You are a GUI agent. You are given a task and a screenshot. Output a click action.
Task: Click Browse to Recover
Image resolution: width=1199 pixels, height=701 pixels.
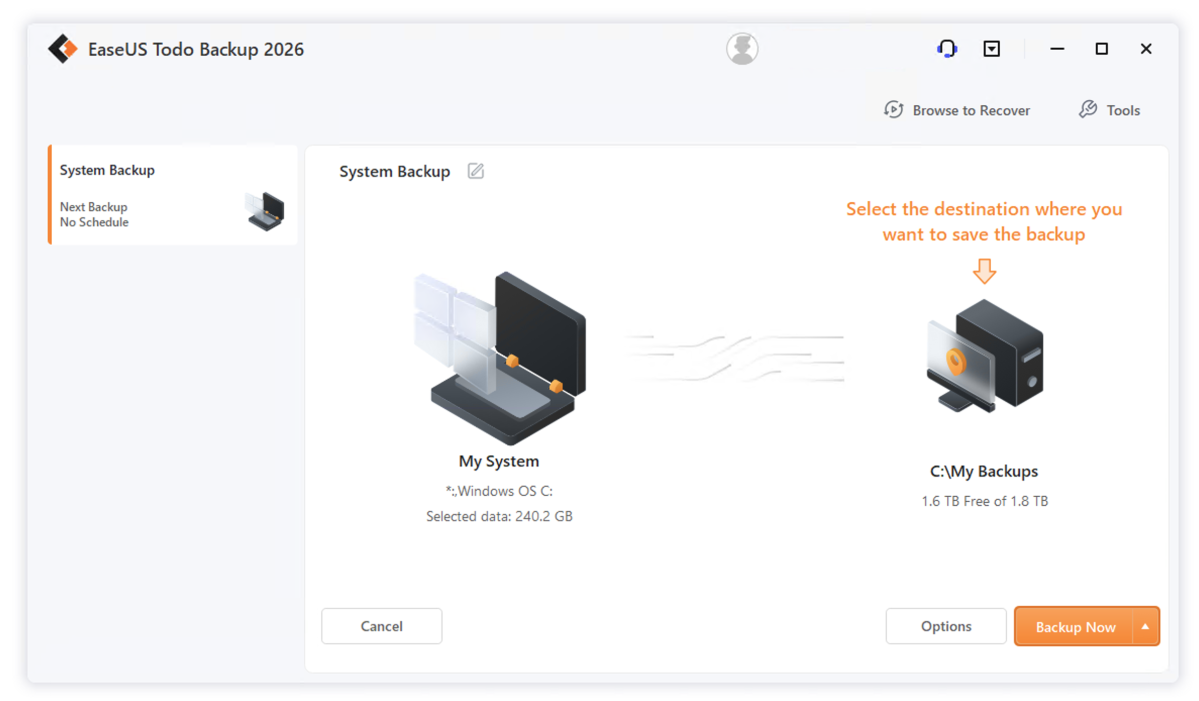click(x=957, y=110)
